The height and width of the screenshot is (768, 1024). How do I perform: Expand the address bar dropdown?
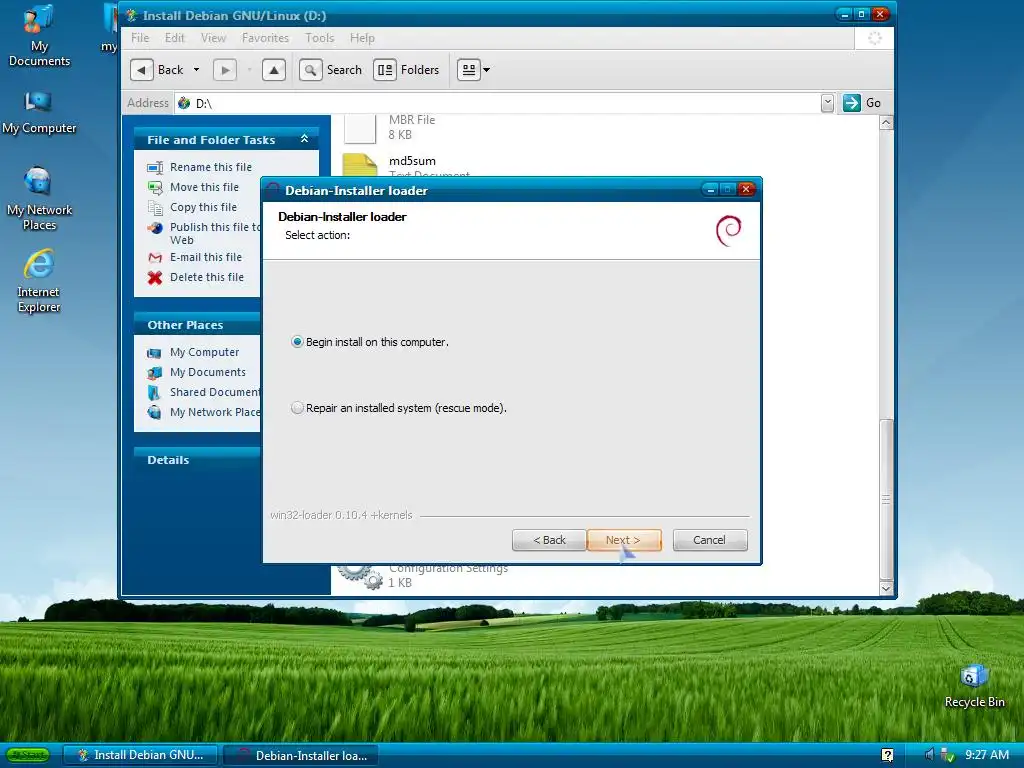(827, 103)
